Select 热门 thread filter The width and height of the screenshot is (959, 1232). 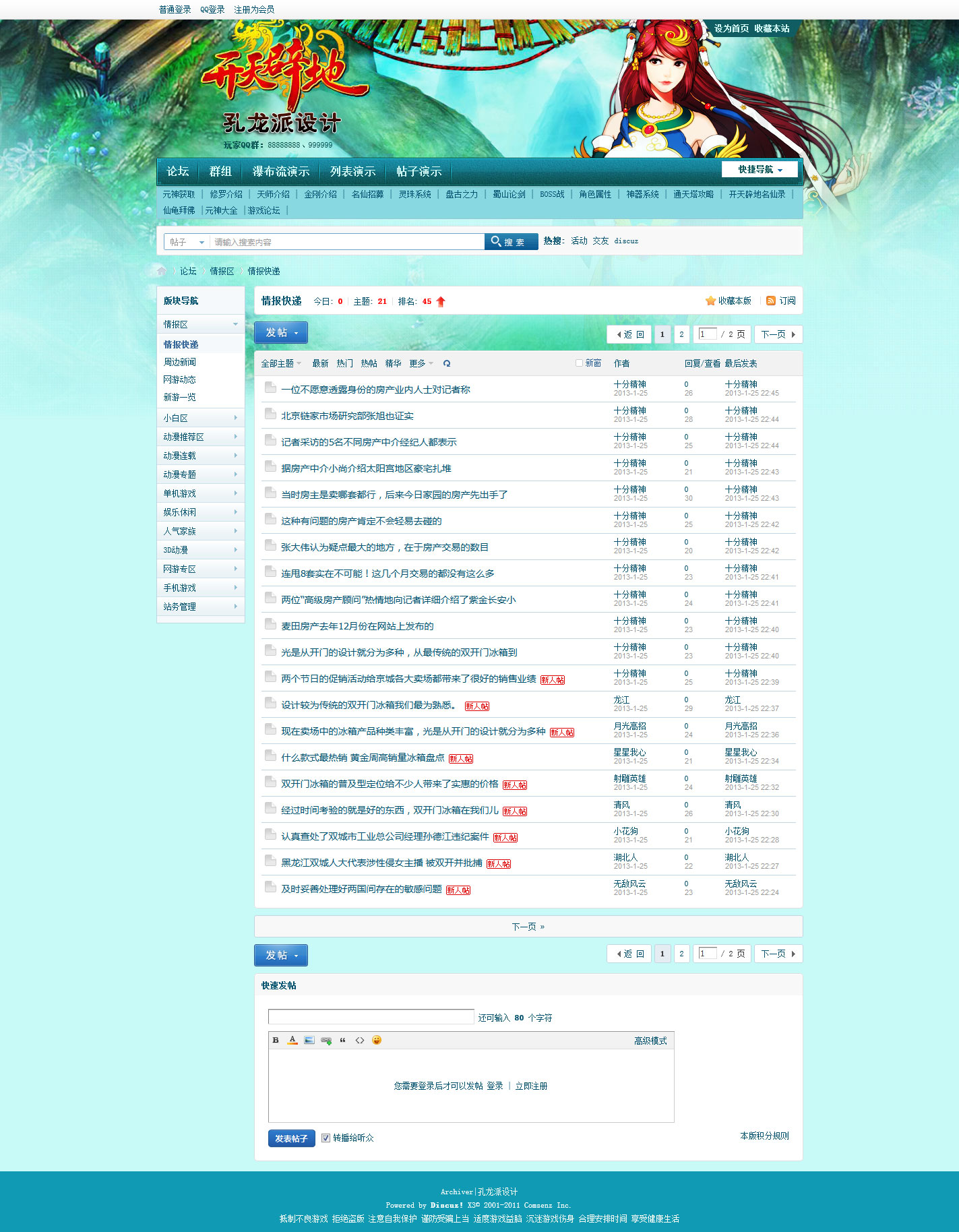click(x=344, y=363)
